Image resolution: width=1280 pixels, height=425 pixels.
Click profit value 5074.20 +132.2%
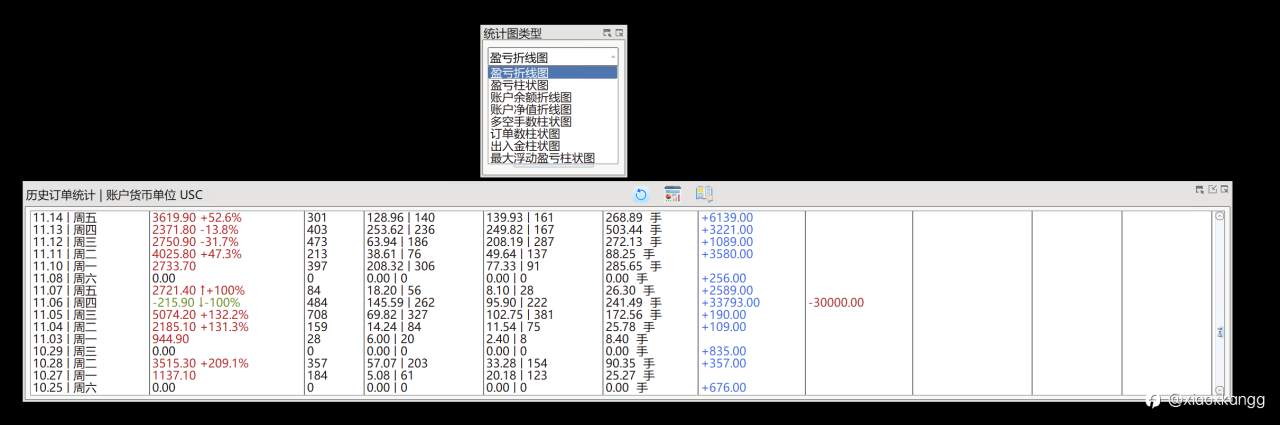coord(200,314)
